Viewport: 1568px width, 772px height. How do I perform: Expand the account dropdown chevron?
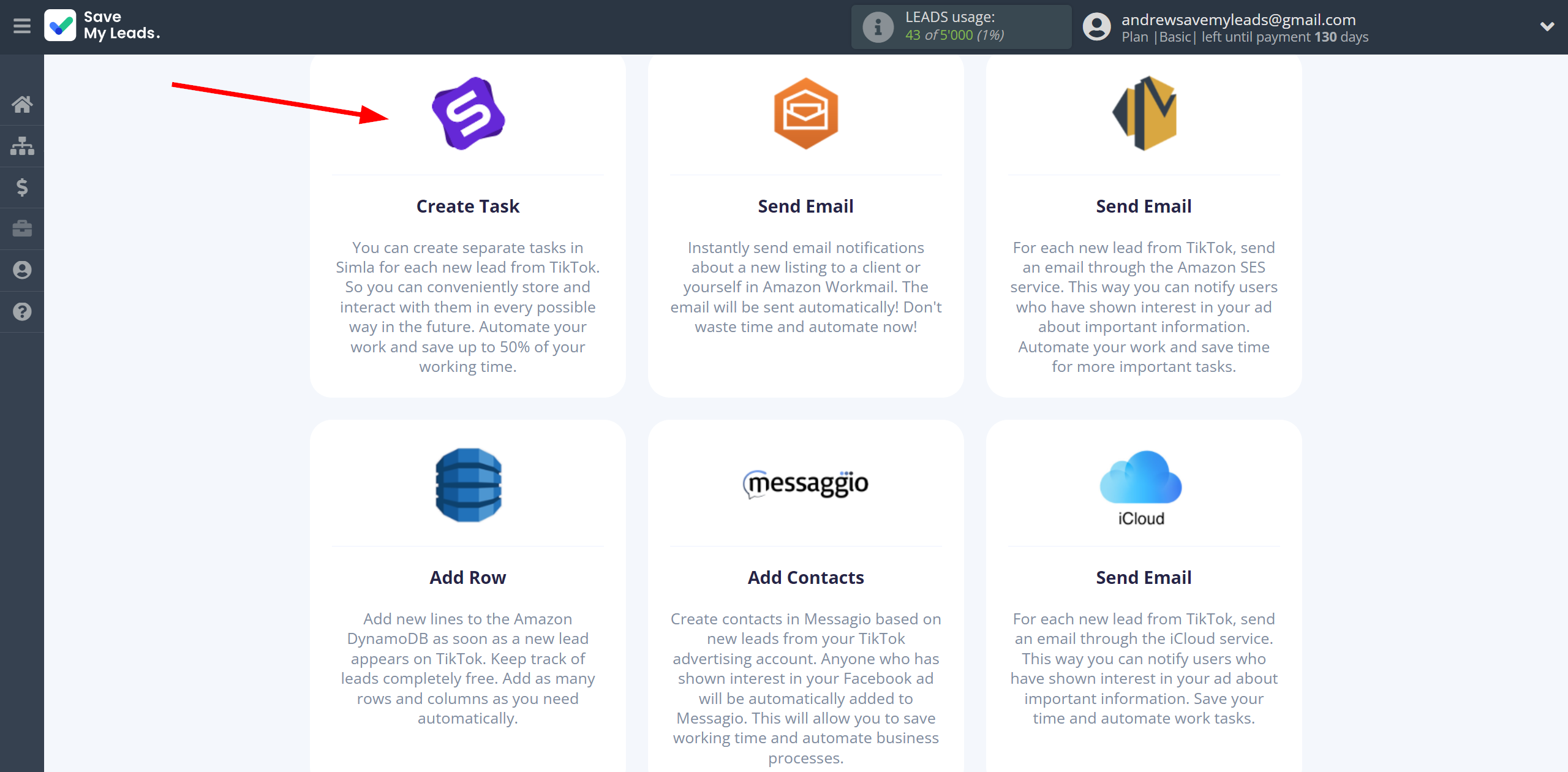click(1547, 26)
